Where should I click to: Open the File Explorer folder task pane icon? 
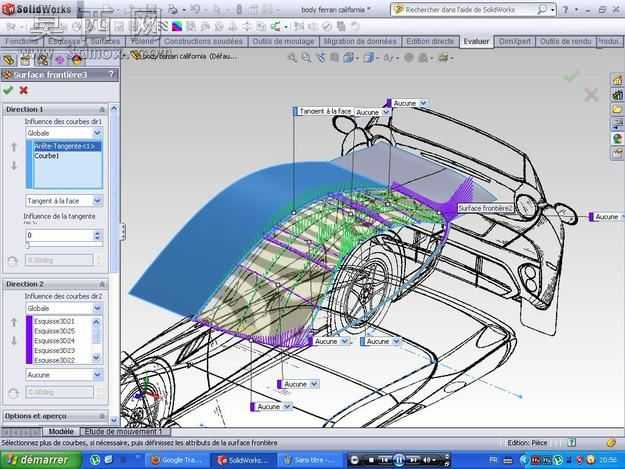click(x=617, y=110)
